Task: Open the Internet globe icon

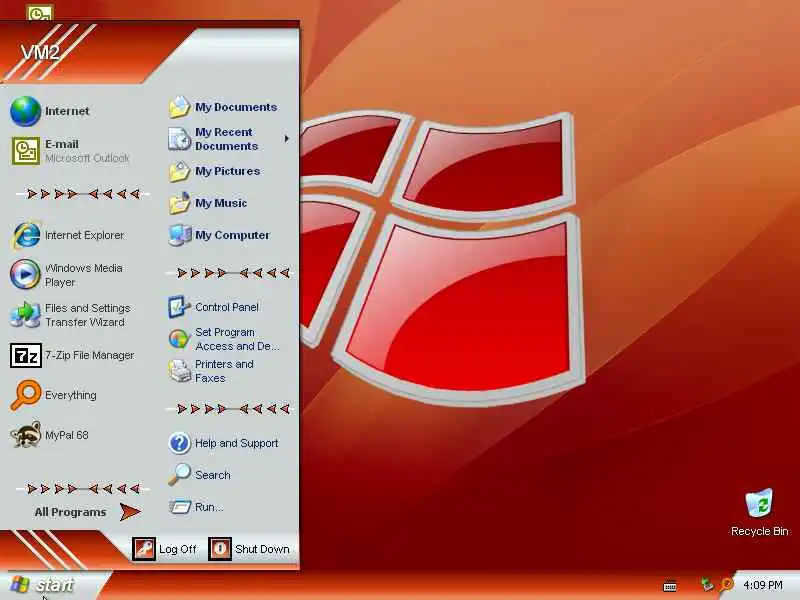Action: [26, 111]
